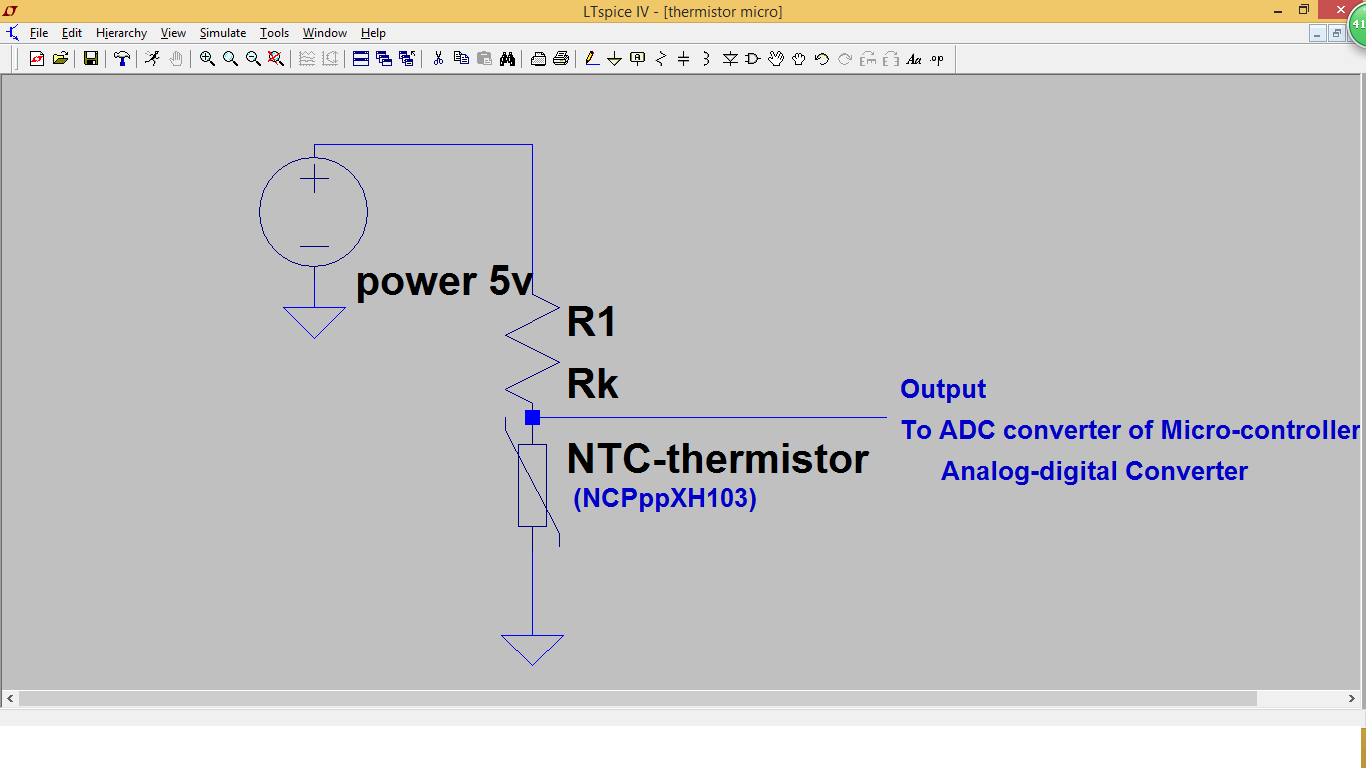Click LTspice application icon in title bar
Viewport: 1366px width, 768px height.
click(x=11, y=10)
